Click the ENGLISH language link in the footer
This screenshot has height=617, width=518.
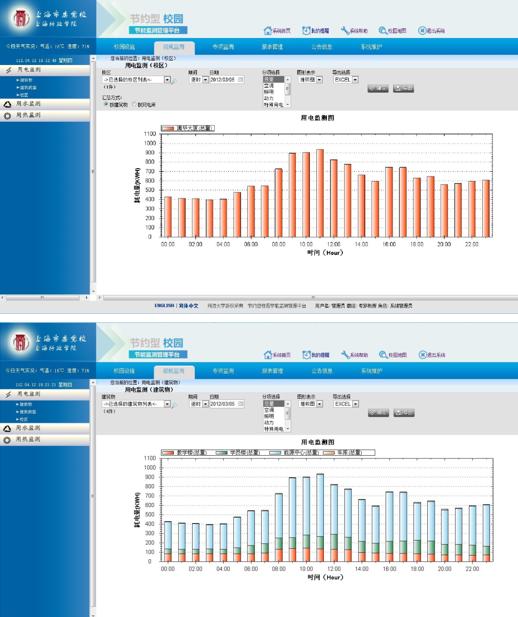[164, 305]
